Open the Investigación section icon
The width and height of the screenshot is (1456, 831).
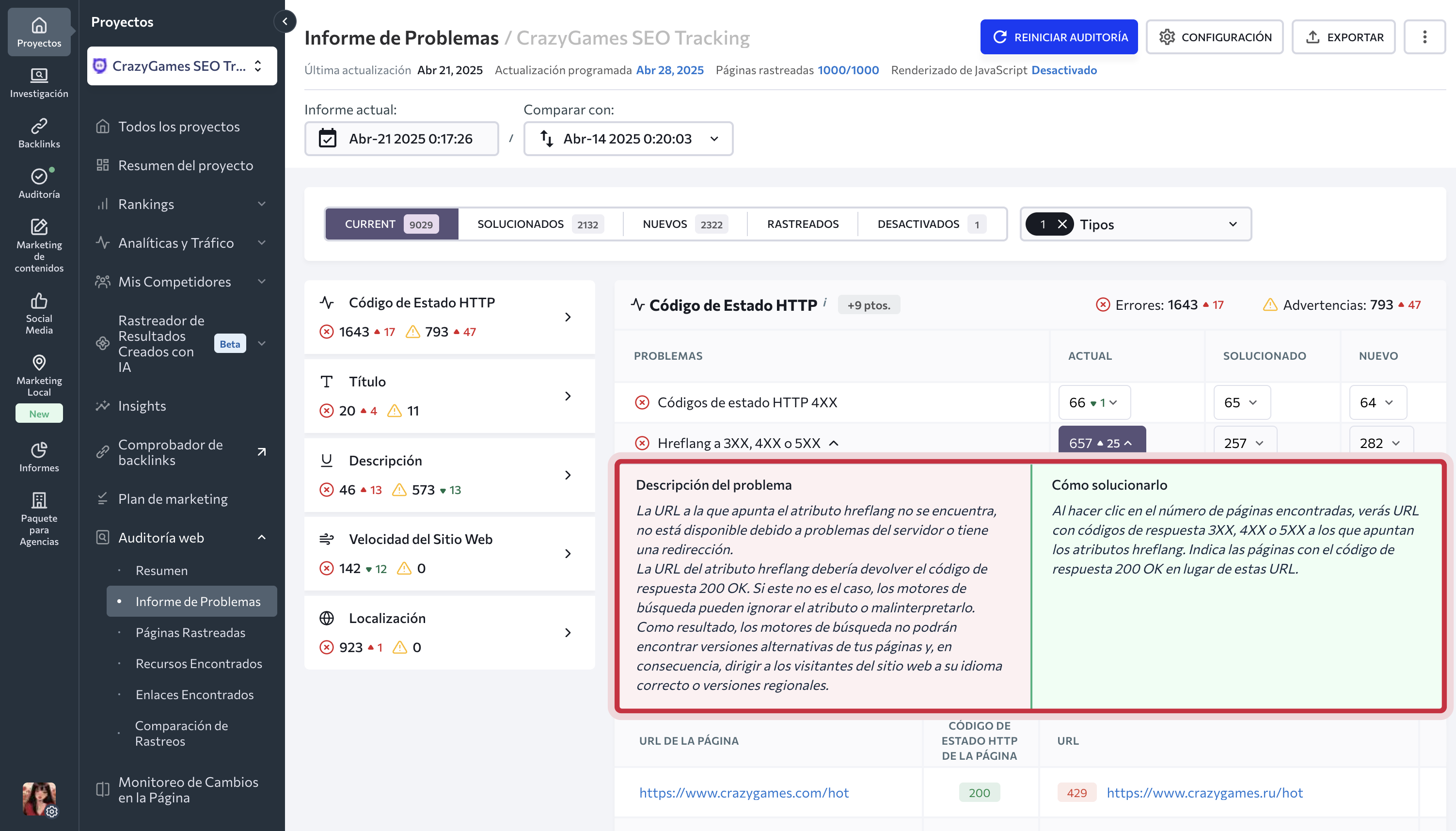[39, 75]
